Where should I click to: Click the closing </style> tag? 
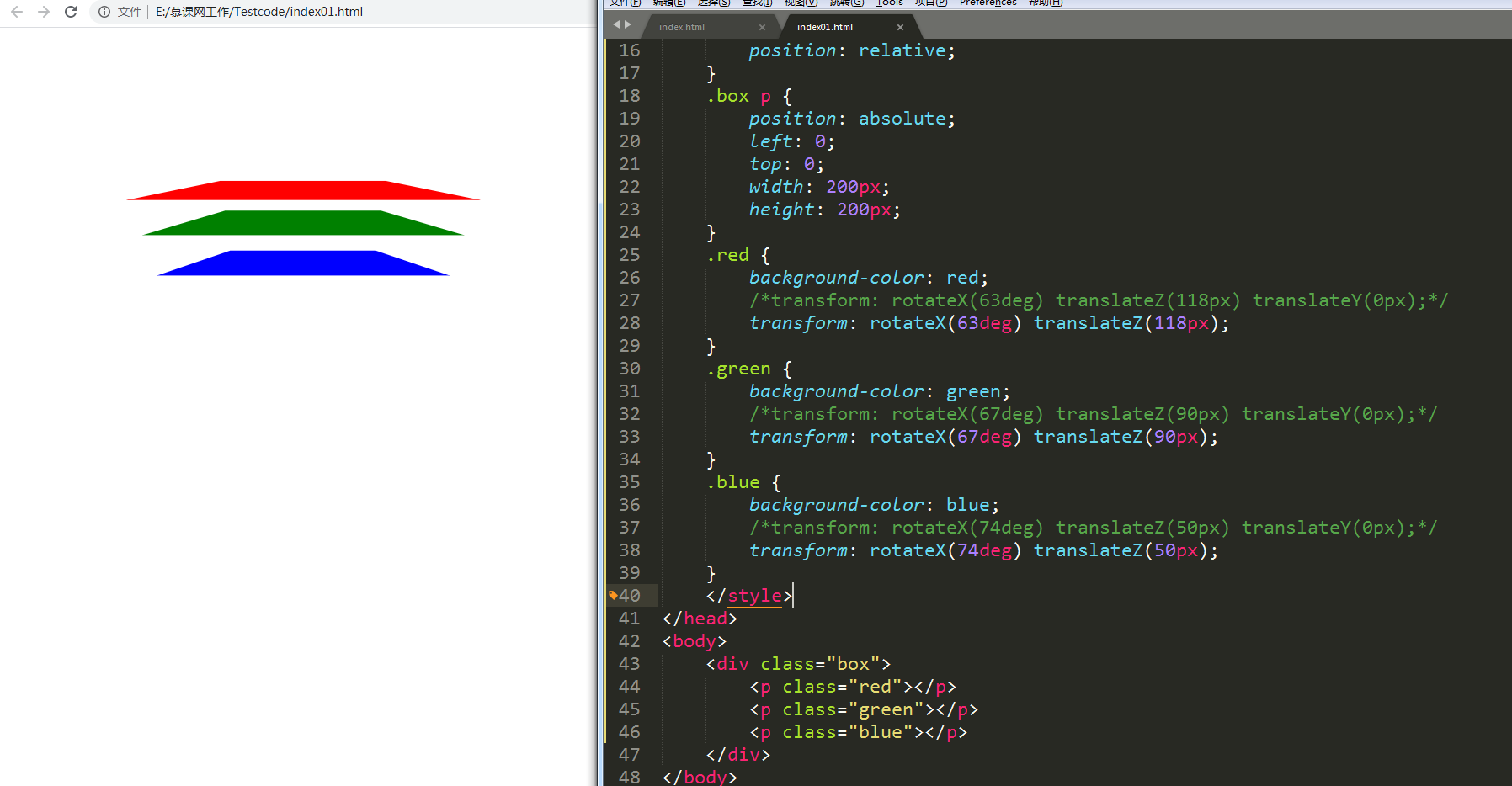coord(749,596)
